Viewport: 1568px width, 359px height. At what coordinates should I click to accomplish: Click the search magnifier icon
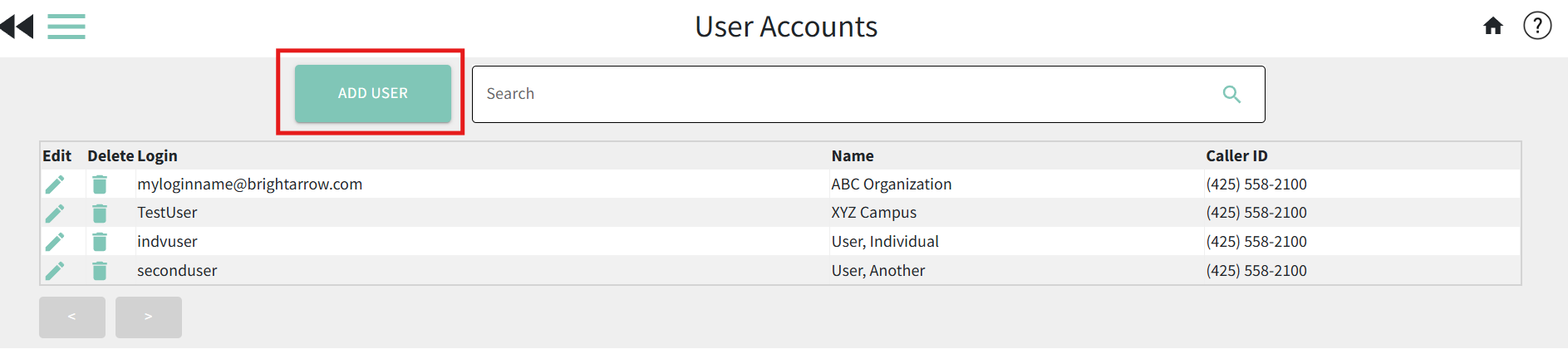pos(1231,95)
